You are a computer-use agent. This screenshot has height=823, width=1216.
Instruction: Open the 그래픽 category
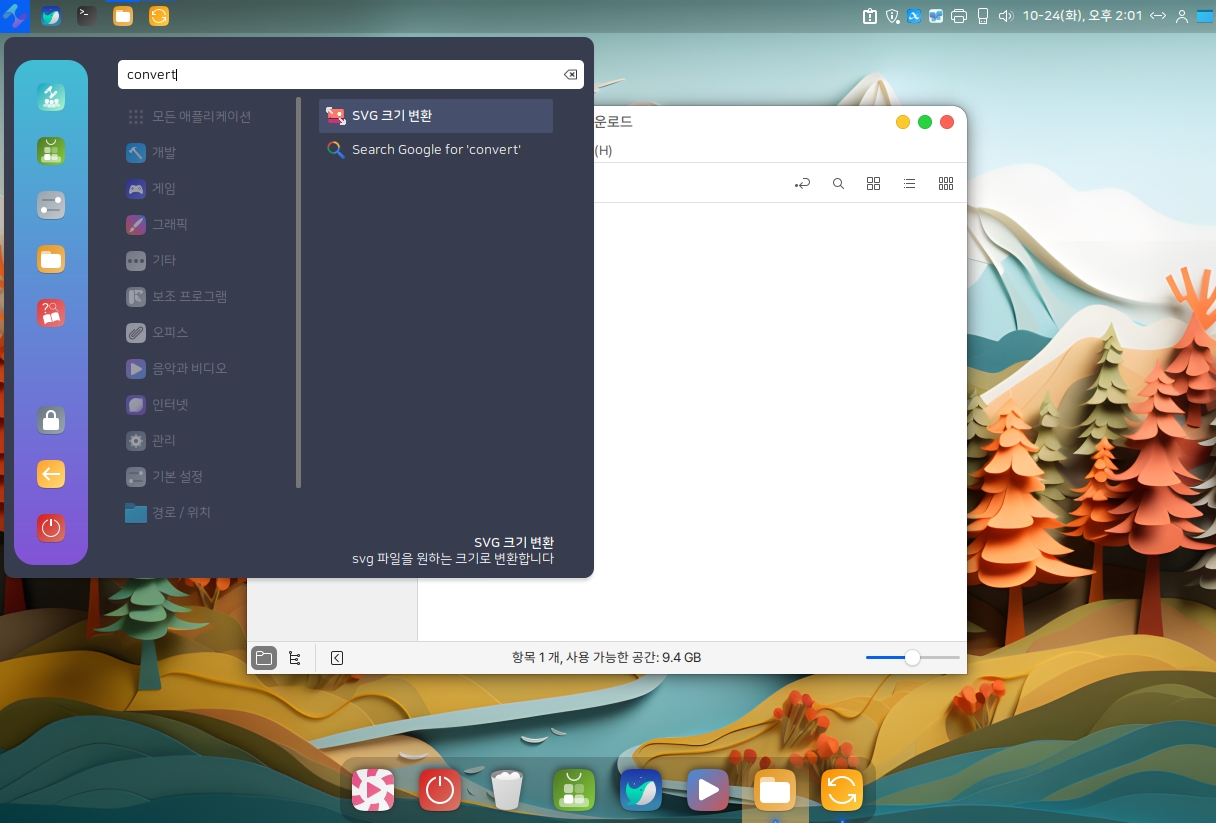point(169,224)
